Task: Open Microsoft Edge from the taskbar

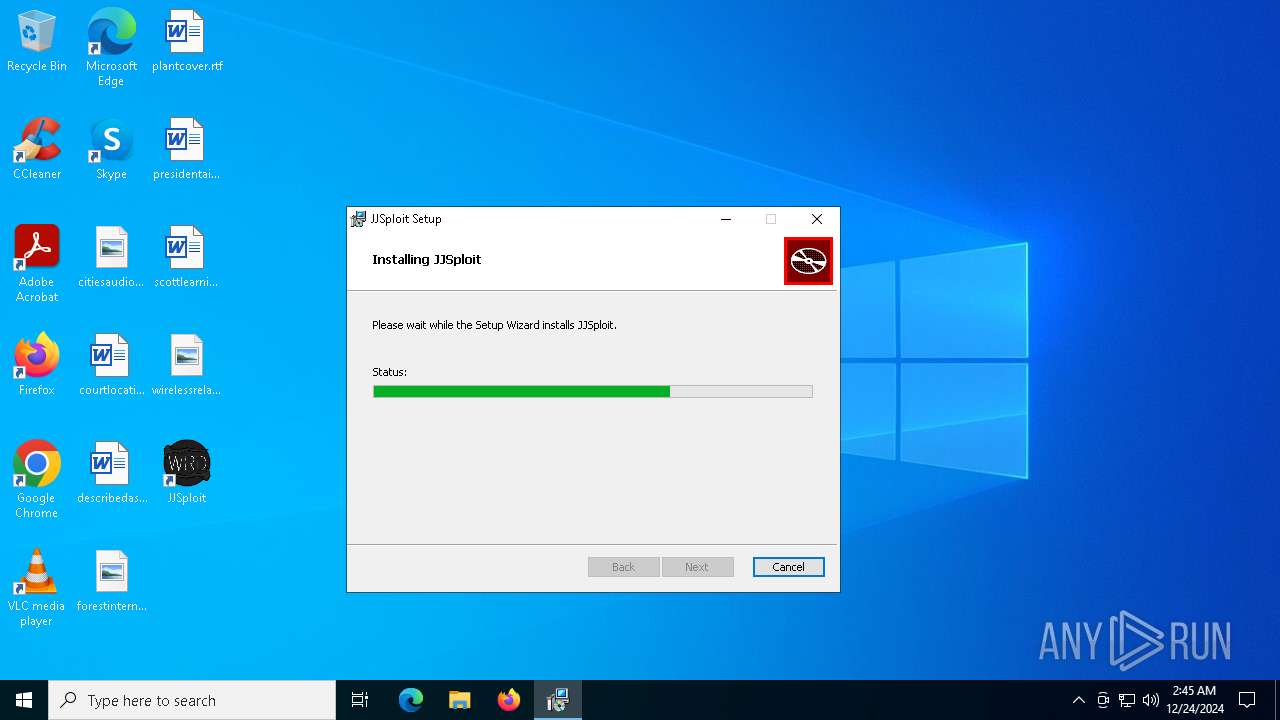Action: (411, 700)
